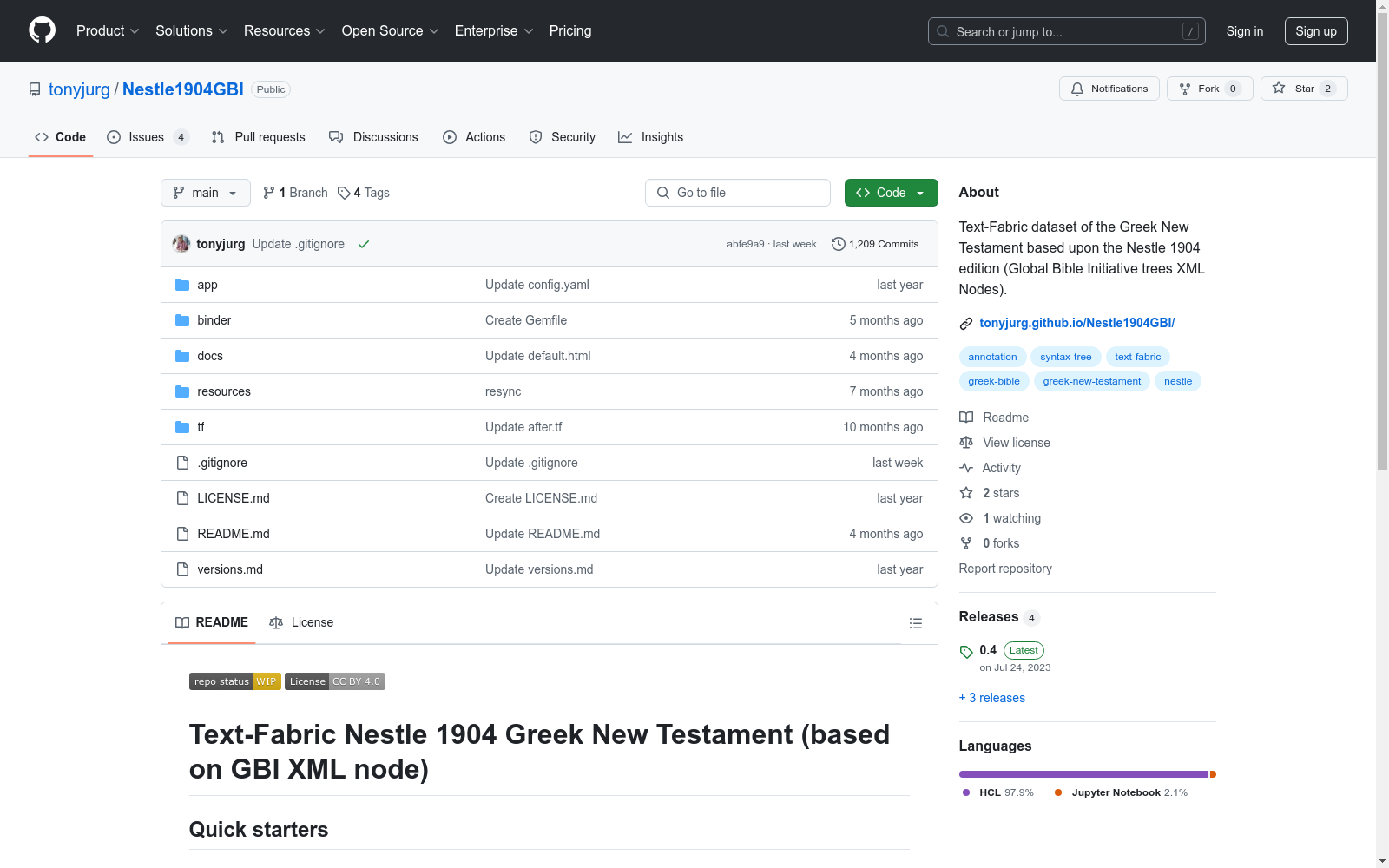Click the star icon beside 2 stars

(966, 493)
